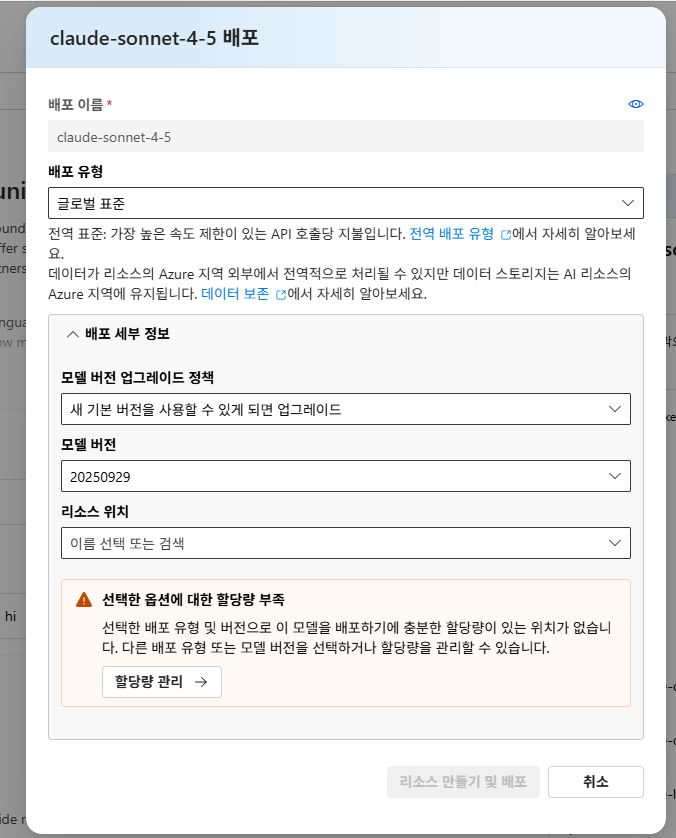
Task: Click the 취소 button
Action: (x=596, y=782)
